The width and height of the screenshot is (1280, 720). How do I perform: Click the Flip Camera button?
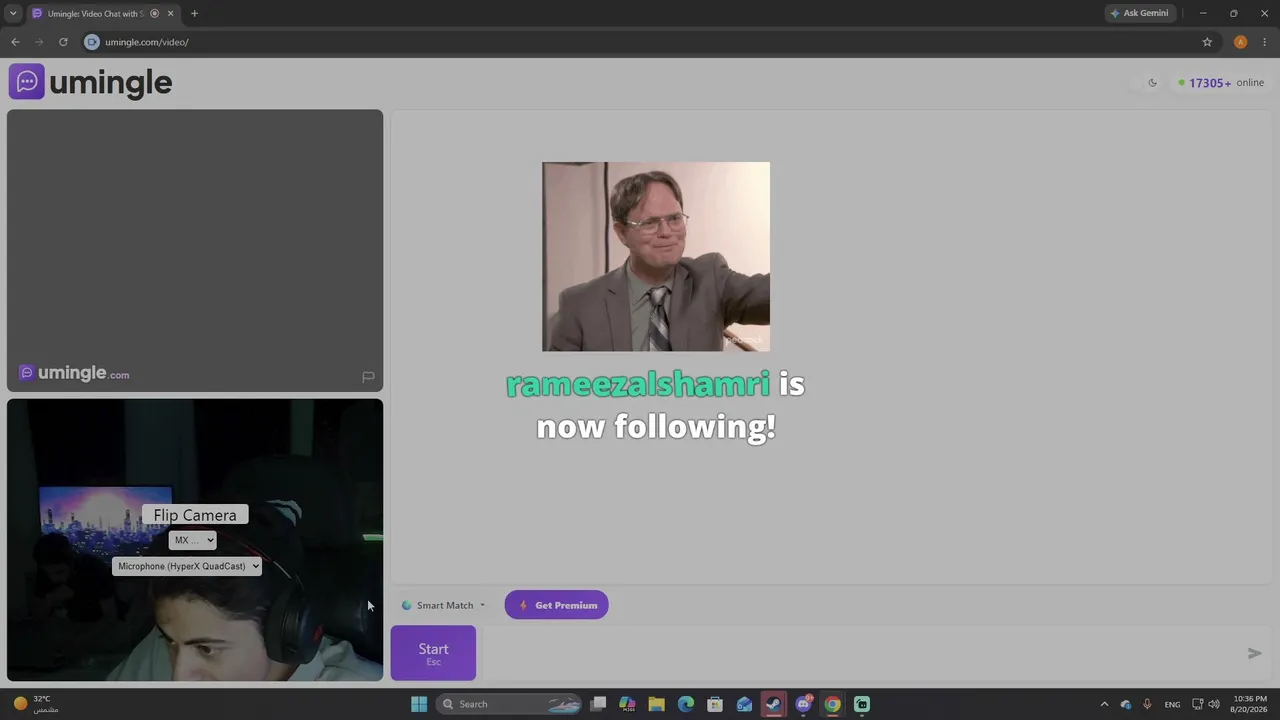click(x=195, y=515)
